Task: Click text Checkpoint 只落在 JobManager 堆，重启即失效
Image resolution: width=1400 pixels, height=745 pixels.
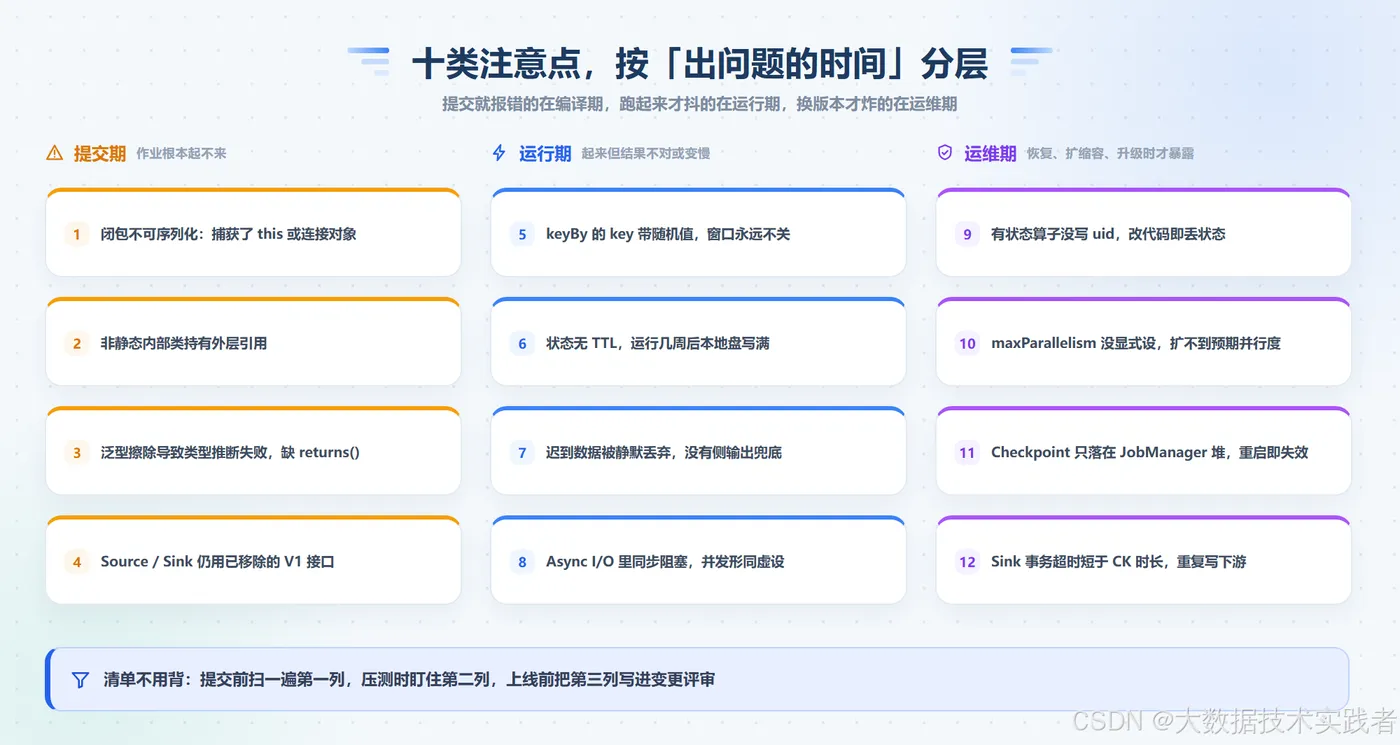Action: 1149,452
